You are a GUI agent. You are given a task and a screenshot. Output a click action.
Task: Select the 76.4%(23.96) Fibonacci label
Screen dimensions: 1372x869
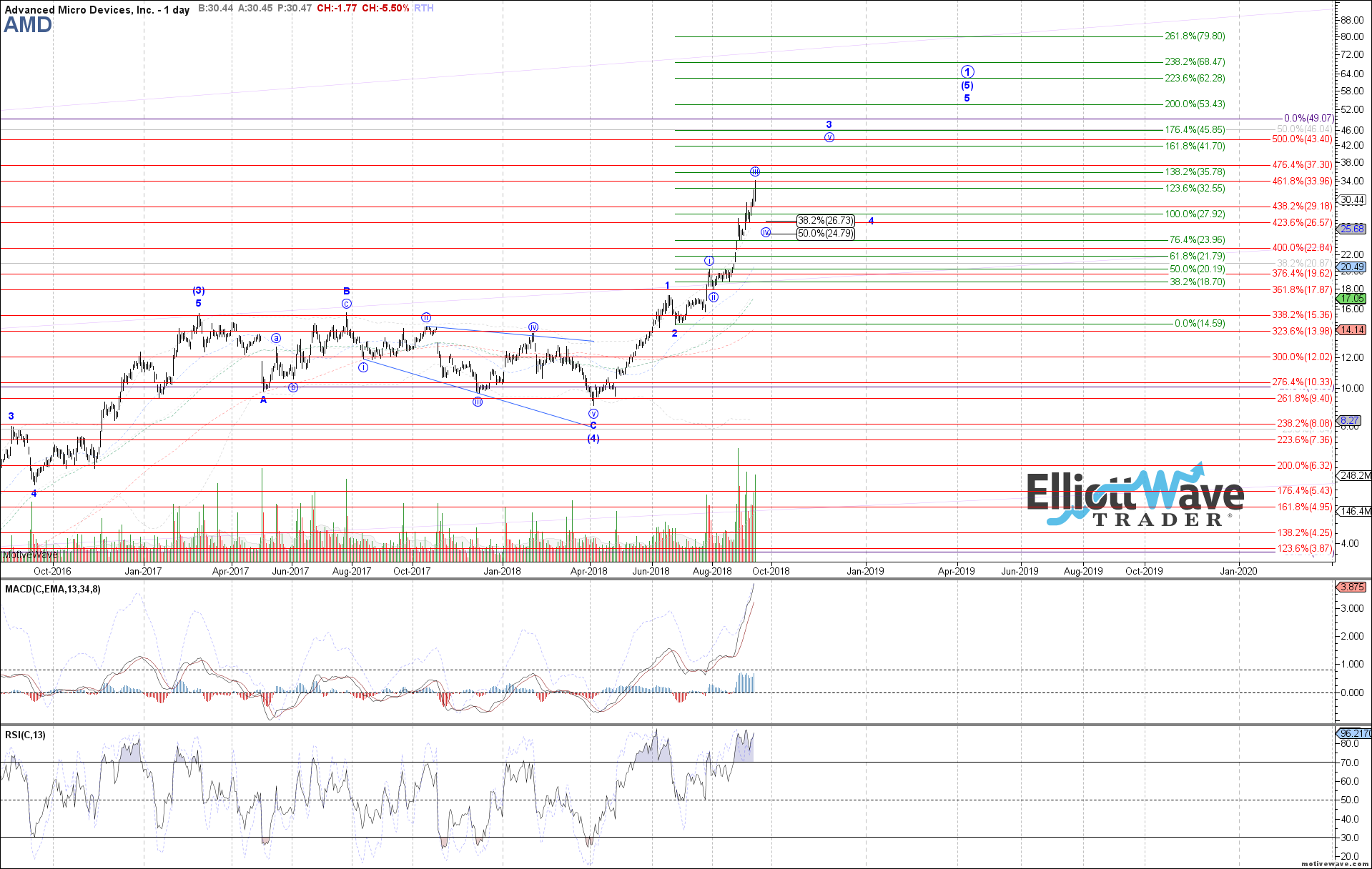click(x=1197, y=240)
